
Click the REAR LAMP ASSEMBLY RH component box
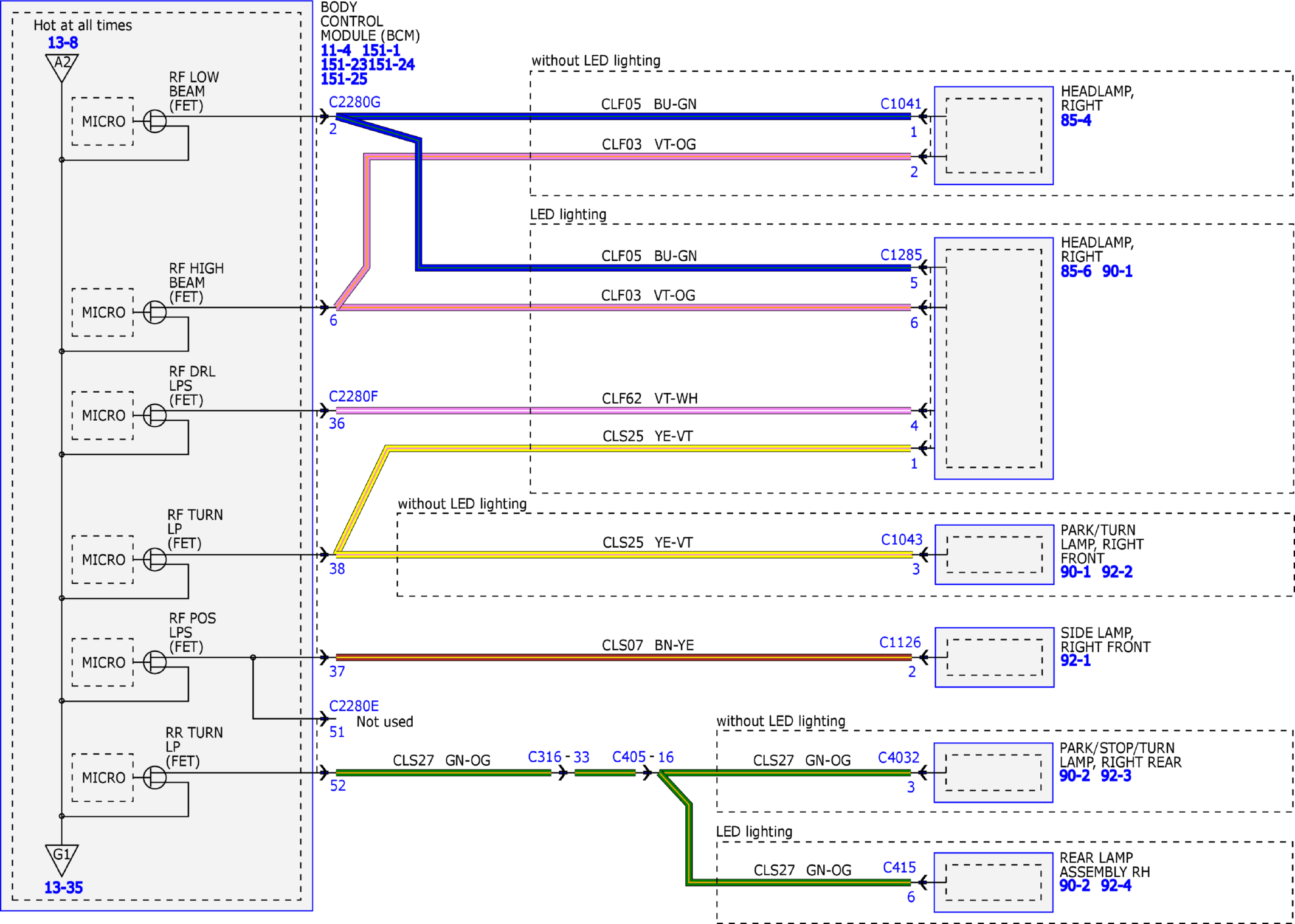(993, 882)
